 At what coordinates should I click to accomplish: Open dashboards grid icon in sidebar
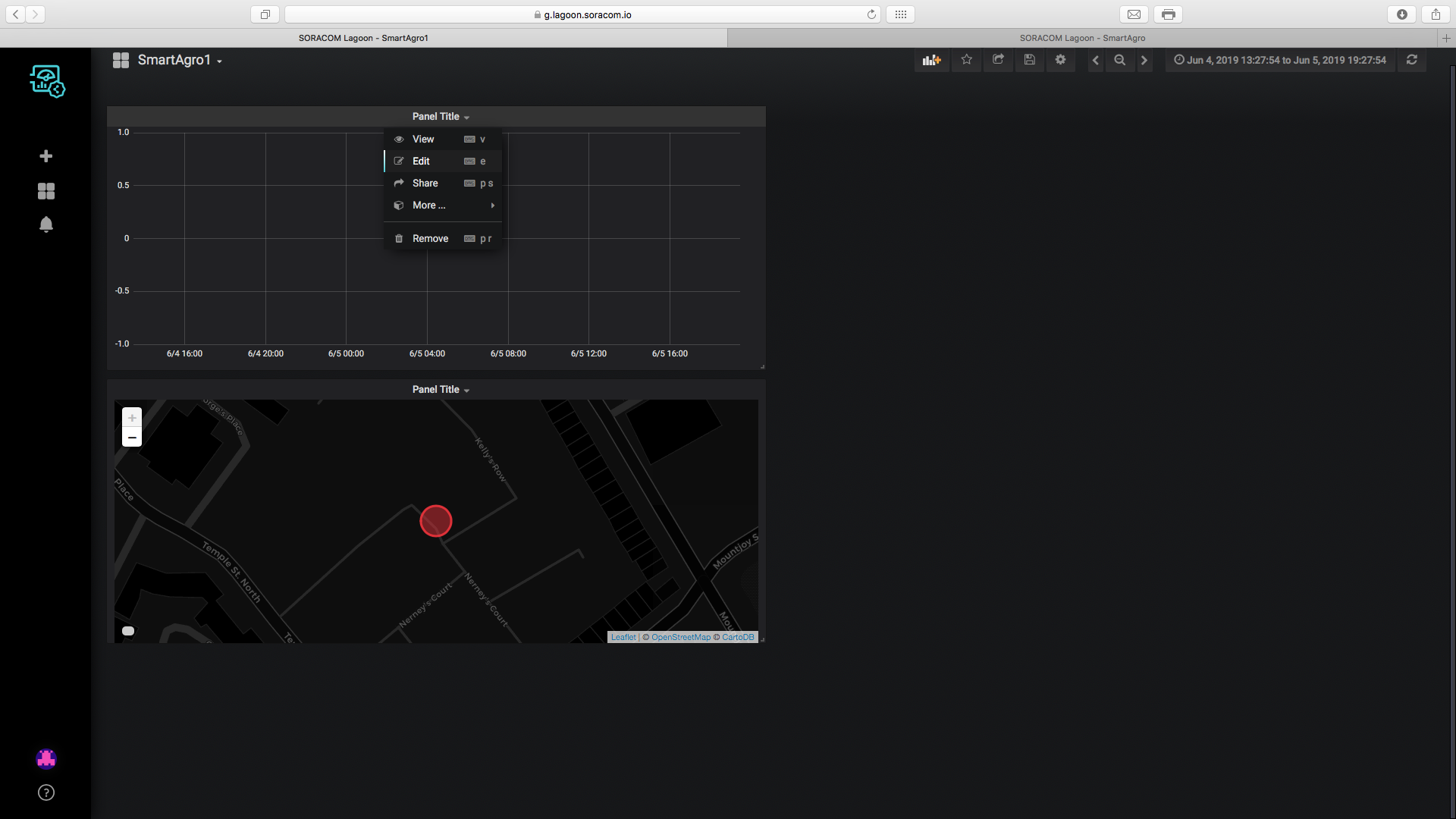(46, 191)
